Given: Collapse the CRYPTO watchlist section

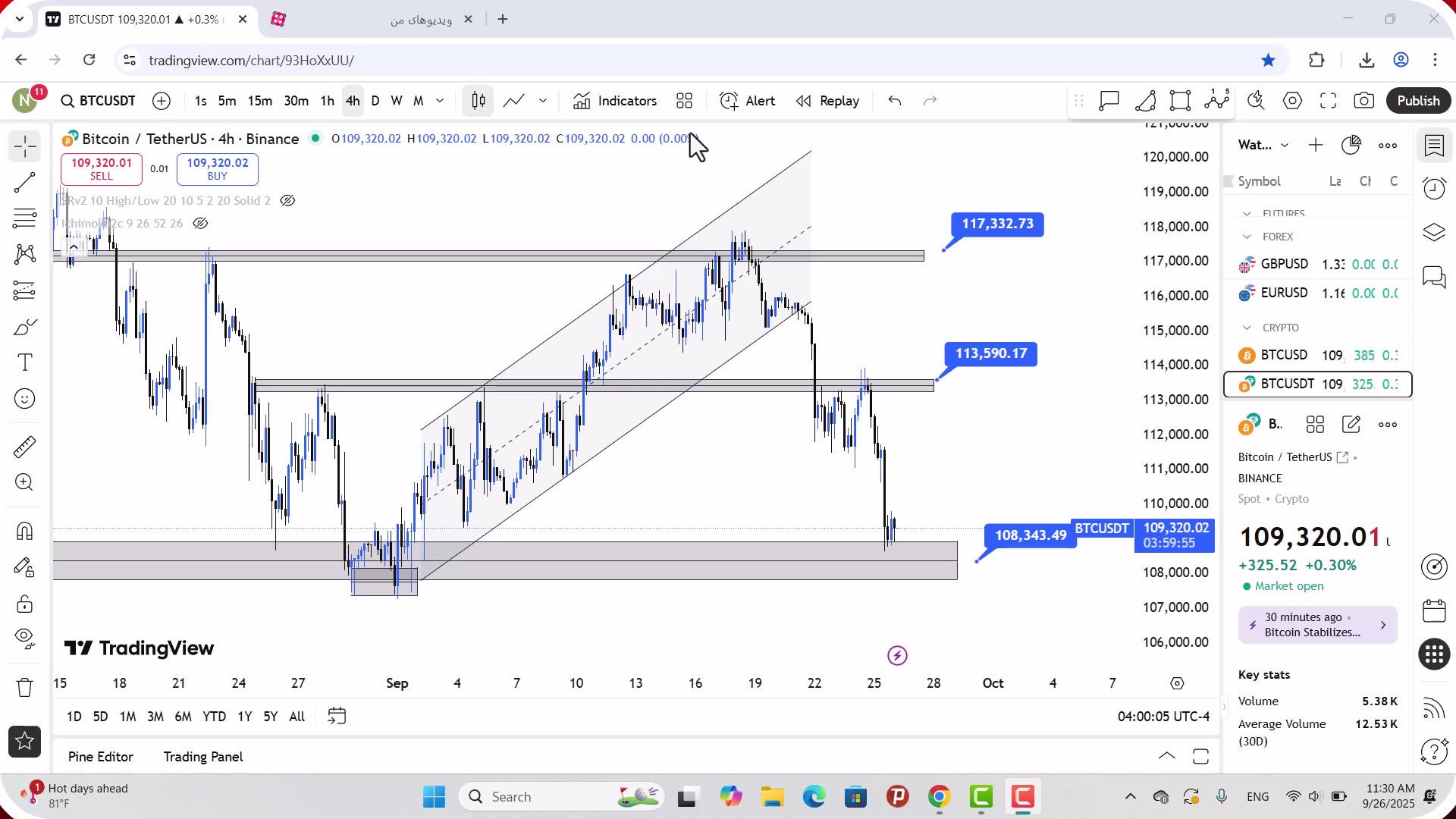Looking at the screenshot, I should point(1247,328).
